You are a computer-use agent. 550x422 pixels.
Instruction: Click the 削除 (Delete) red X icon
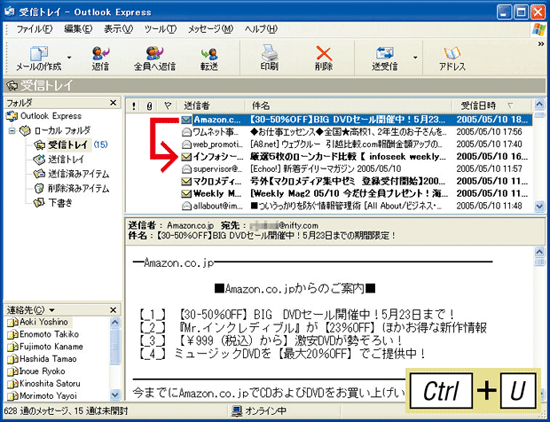point(323,53)
